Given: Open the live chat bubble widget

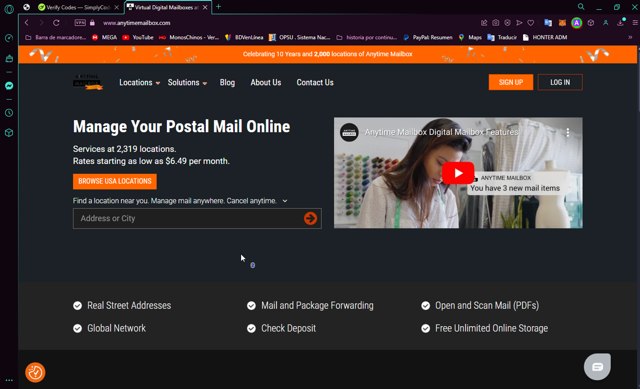Looking at the screenshot, I should click(598, 367).
